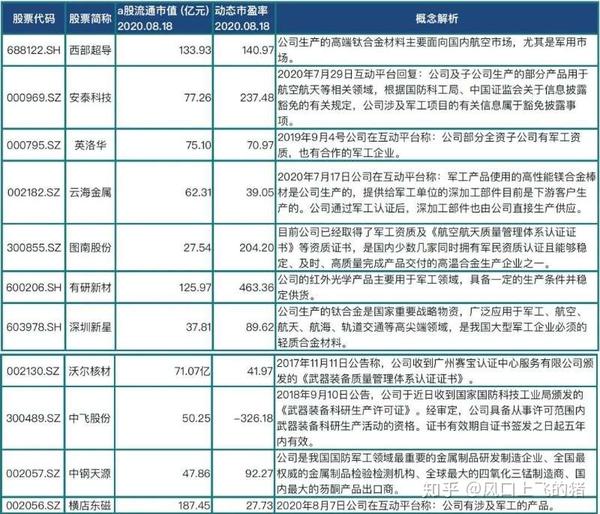Select stock name 中飞股份
The image size is (600, 514).
pos(90,418)
